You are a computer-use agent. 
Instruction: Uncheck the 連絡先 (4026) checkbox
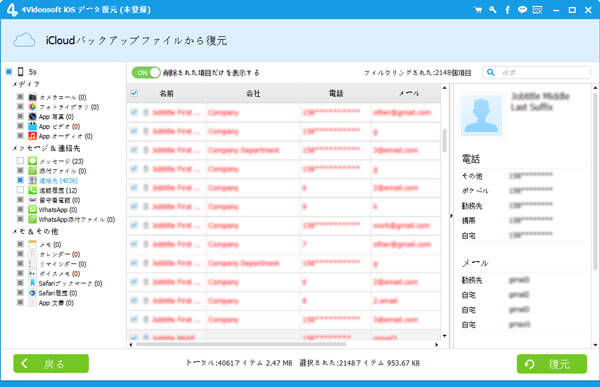20,180
